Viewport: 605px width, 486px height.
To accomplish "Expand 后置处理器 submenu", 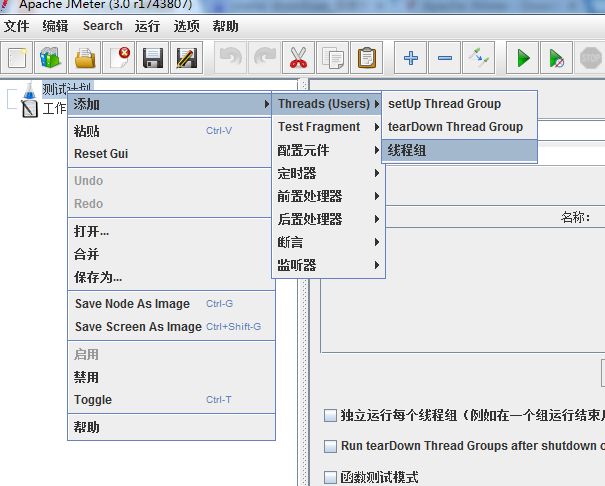I will [x=328, y=219].
